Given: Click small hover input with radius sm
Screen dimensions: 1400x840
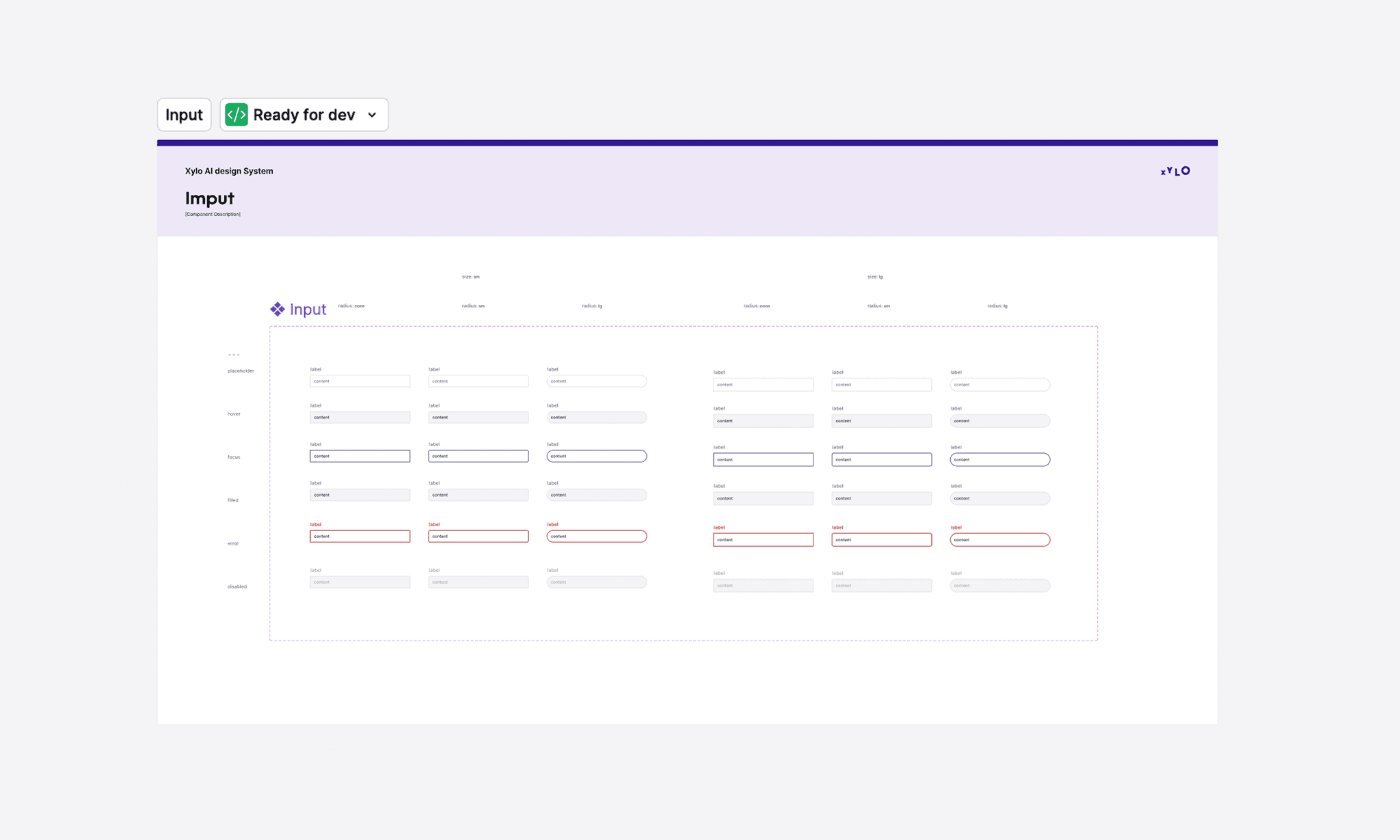Looking at the screenshot, I should coord(478,418).
